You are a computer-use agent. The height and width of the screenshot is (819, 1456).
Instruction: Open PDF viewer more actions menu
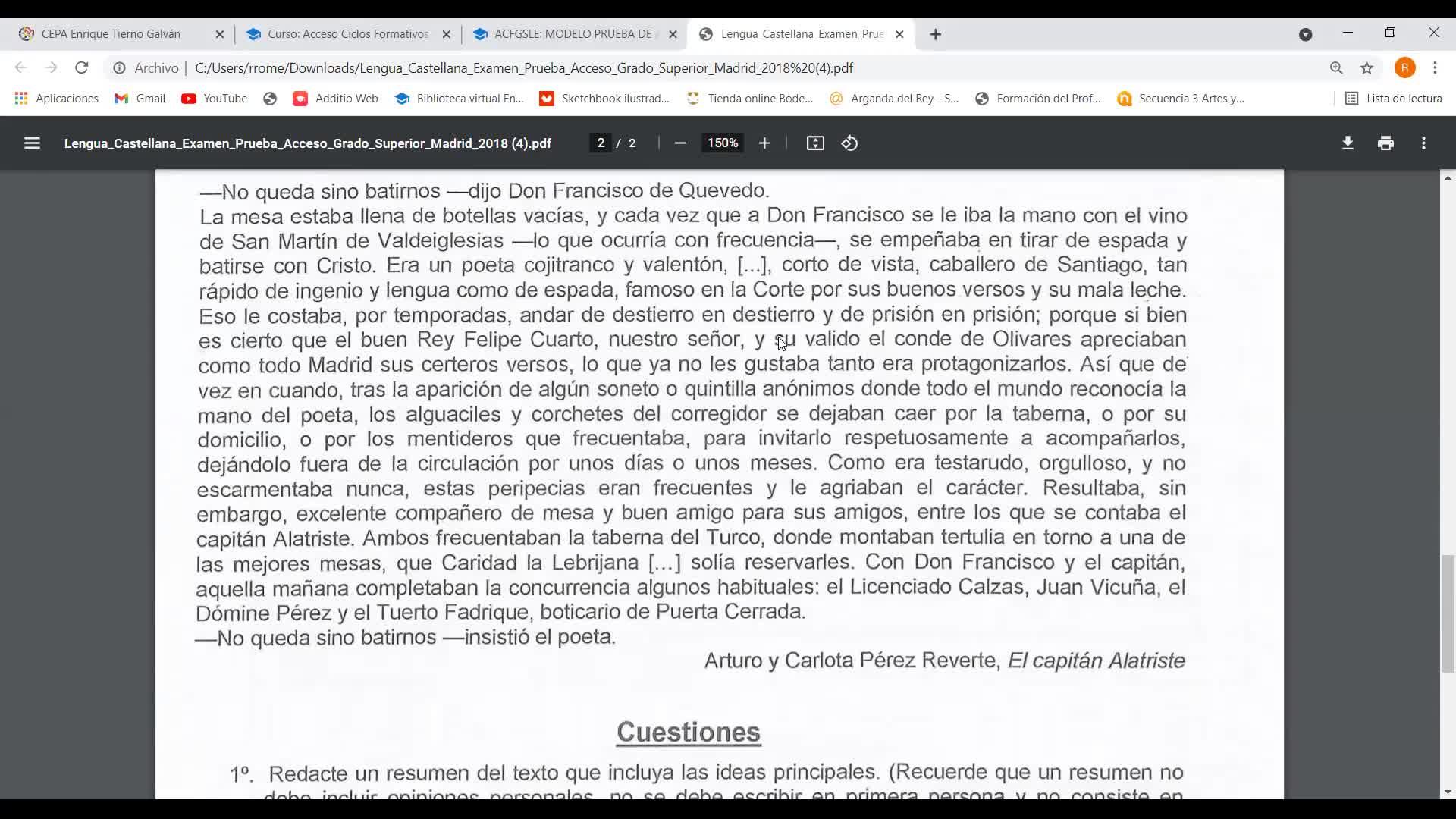(1423, 143)
